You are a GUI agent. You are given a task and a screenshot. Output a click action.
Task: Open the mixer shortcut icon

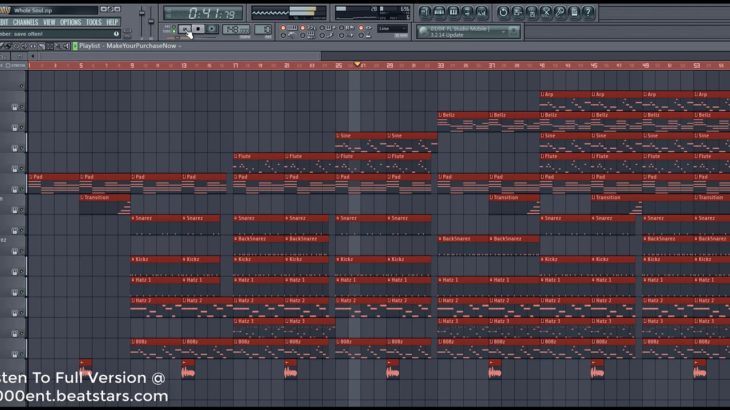pyautogui.click(x=482, y=12)
